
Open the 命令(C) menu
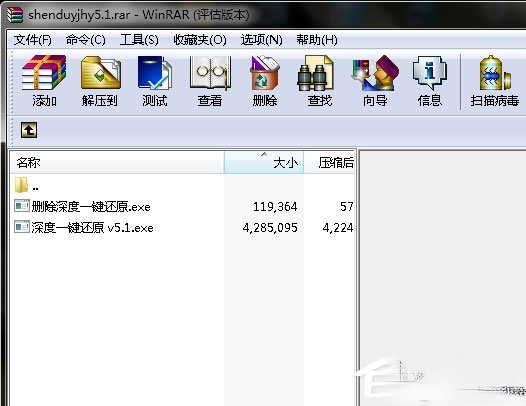[86, 40]
